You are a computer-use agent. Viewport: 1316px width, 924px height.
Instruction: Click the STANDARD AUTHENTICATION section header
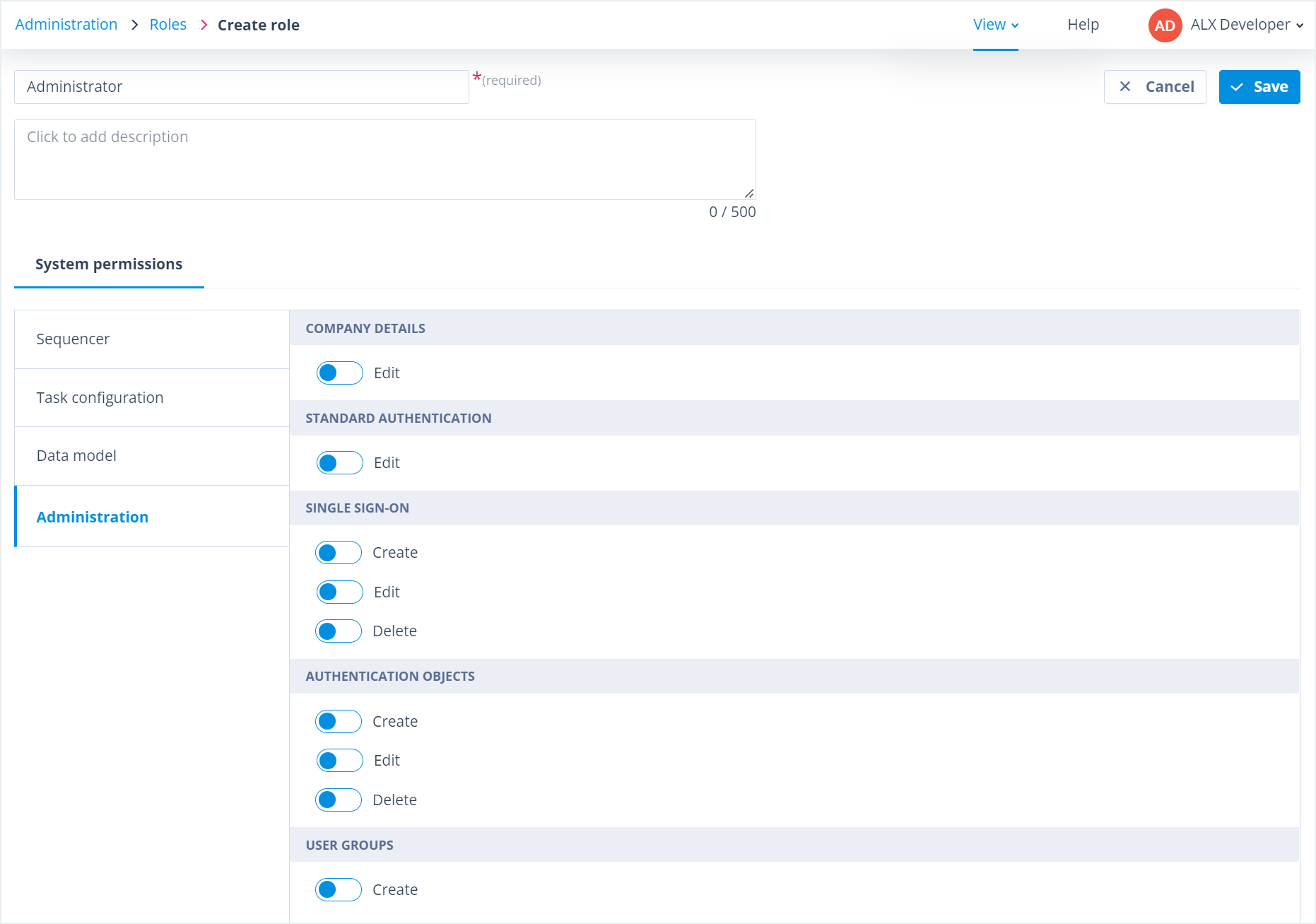click(x=794, y=418)
